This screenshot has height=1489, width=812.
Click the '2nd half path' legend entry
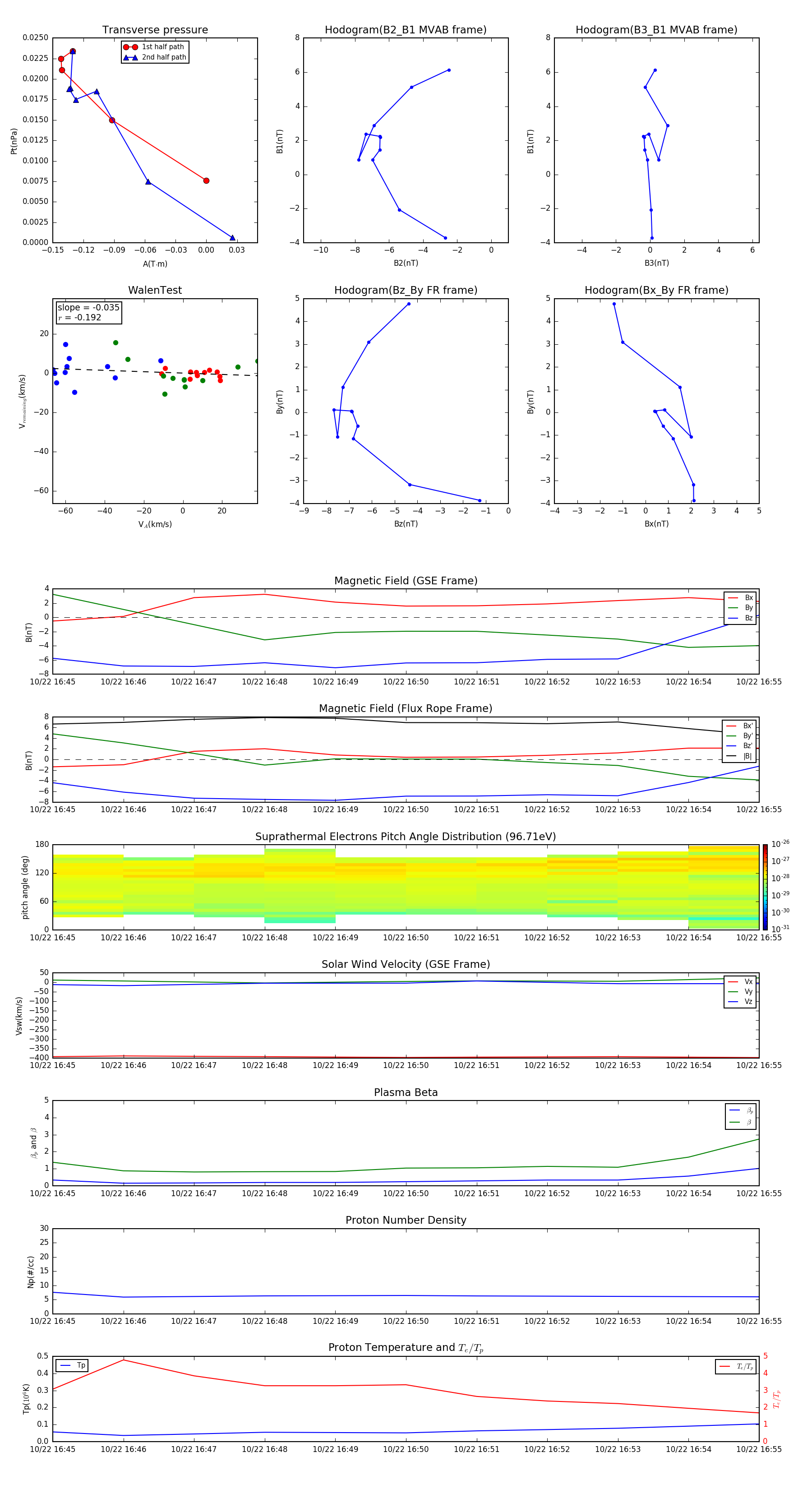[x=155, y=57]
